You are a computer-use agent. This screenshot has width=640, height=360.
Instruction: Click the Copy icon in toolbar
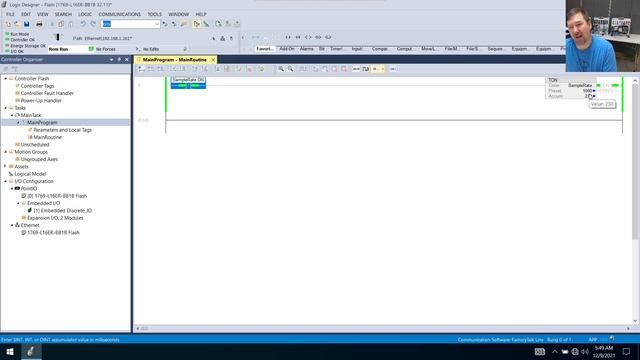pyautogui.click(x=61, y=24)
